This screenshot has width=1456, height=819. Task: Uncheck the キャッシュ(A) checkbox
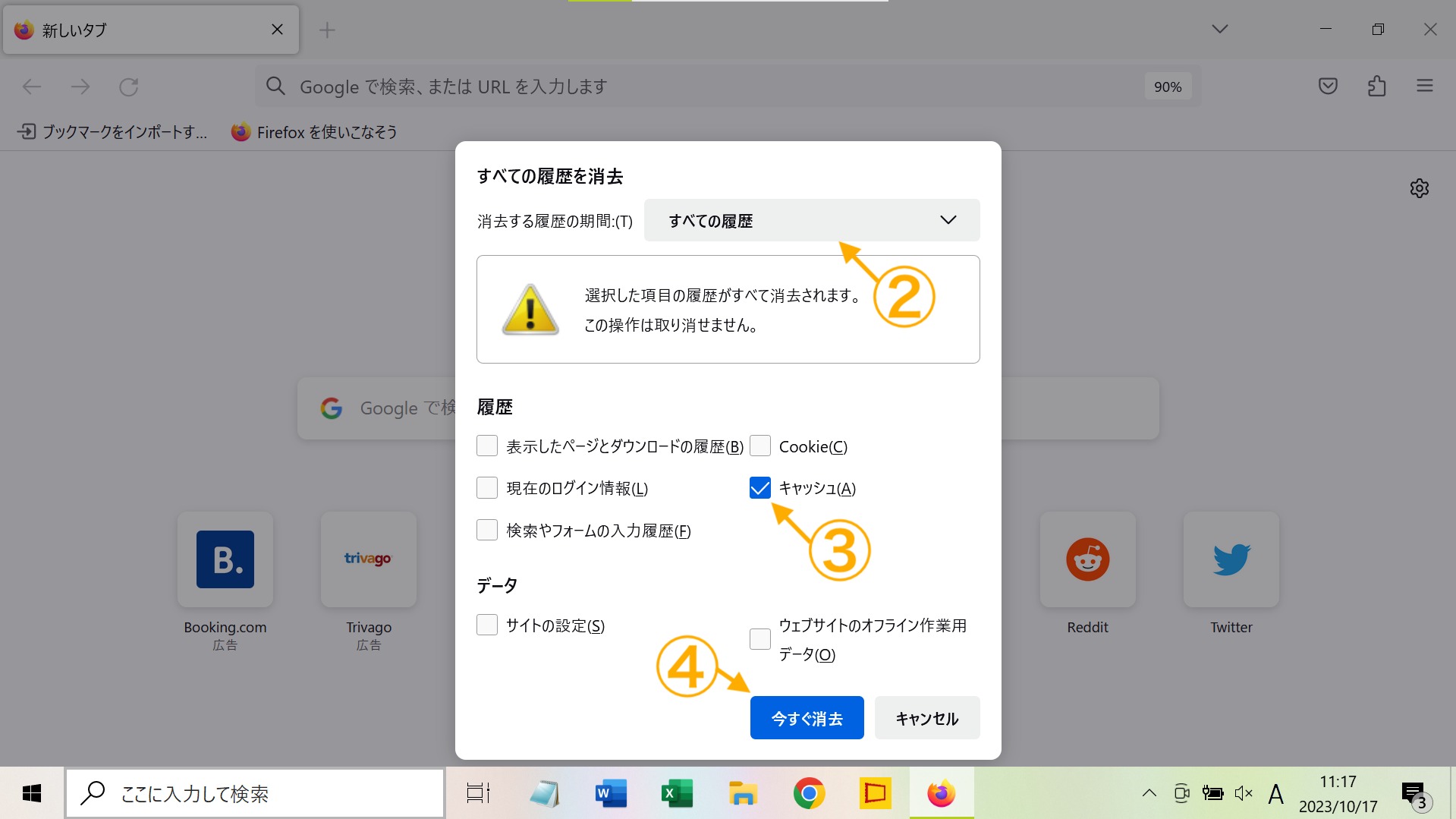pyautogui.click(x=760, y=487)
